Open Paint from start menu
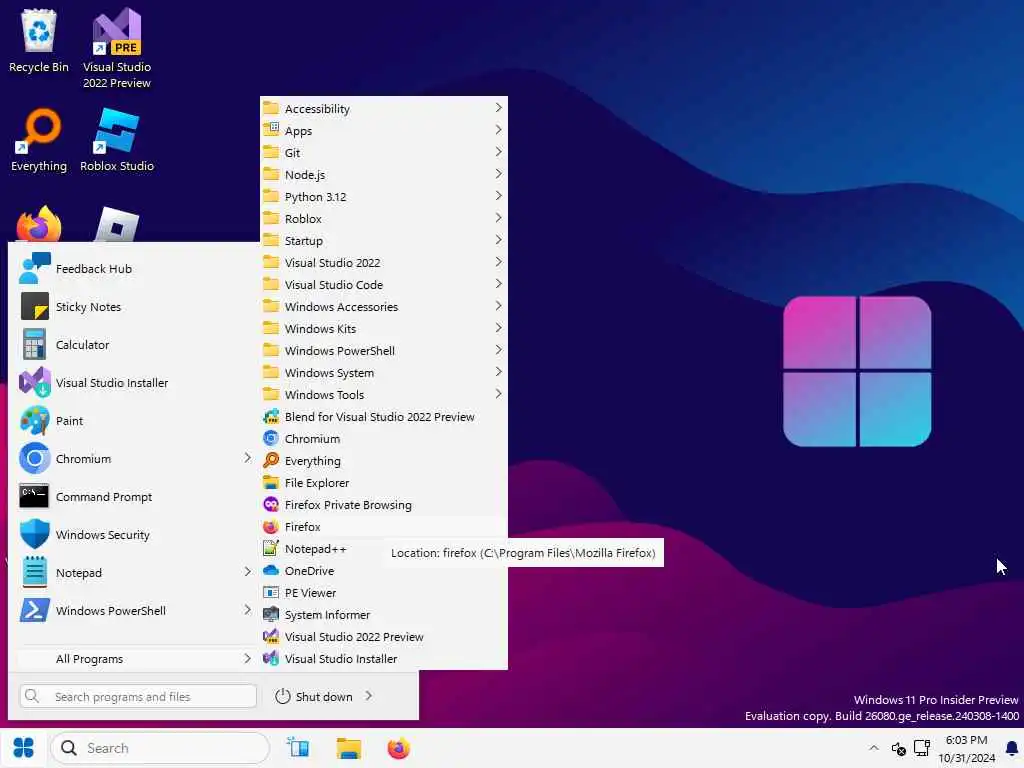The image size is (1024, 768). click(x=134, y=421)
